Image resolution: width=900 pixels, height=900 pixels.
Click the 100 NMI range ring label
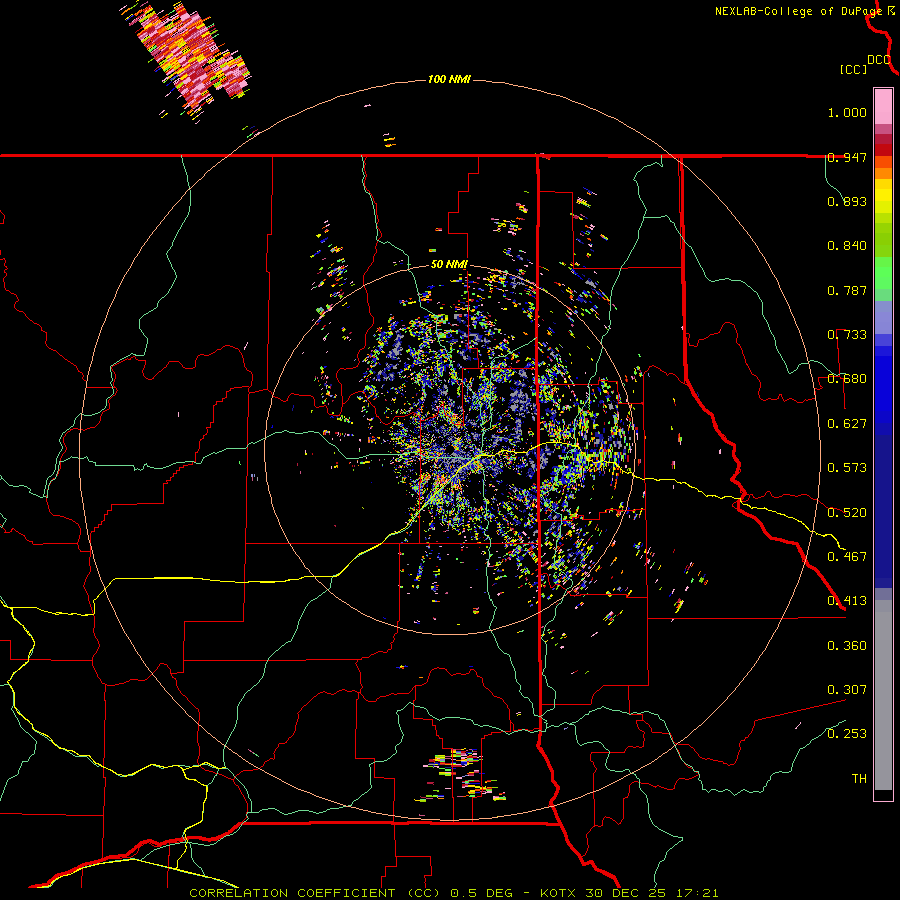(449, 79)
